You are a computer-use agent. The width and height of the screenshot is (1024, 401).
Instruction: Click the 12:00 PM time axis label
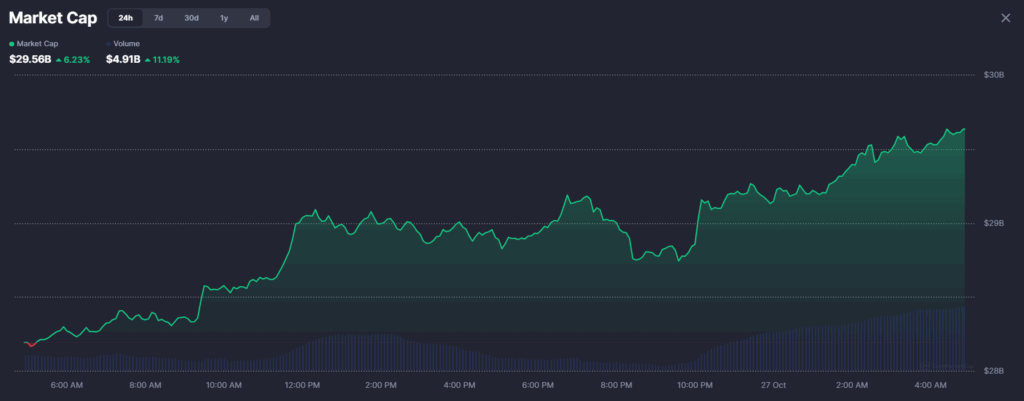[x=301, y=385]
